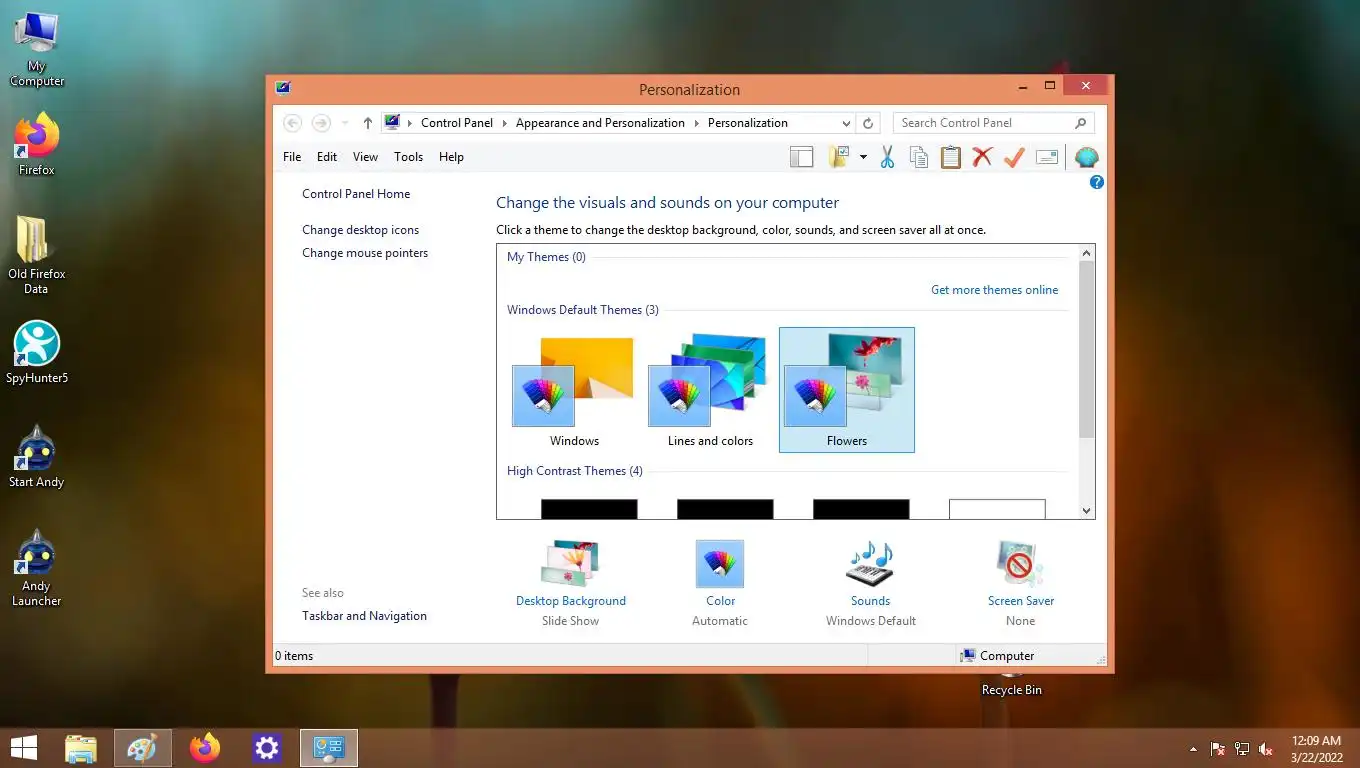This screenshot has width=1360, height=768.
Task: Open File Explorer from the taskbar
Action: (x=81, y=748)
